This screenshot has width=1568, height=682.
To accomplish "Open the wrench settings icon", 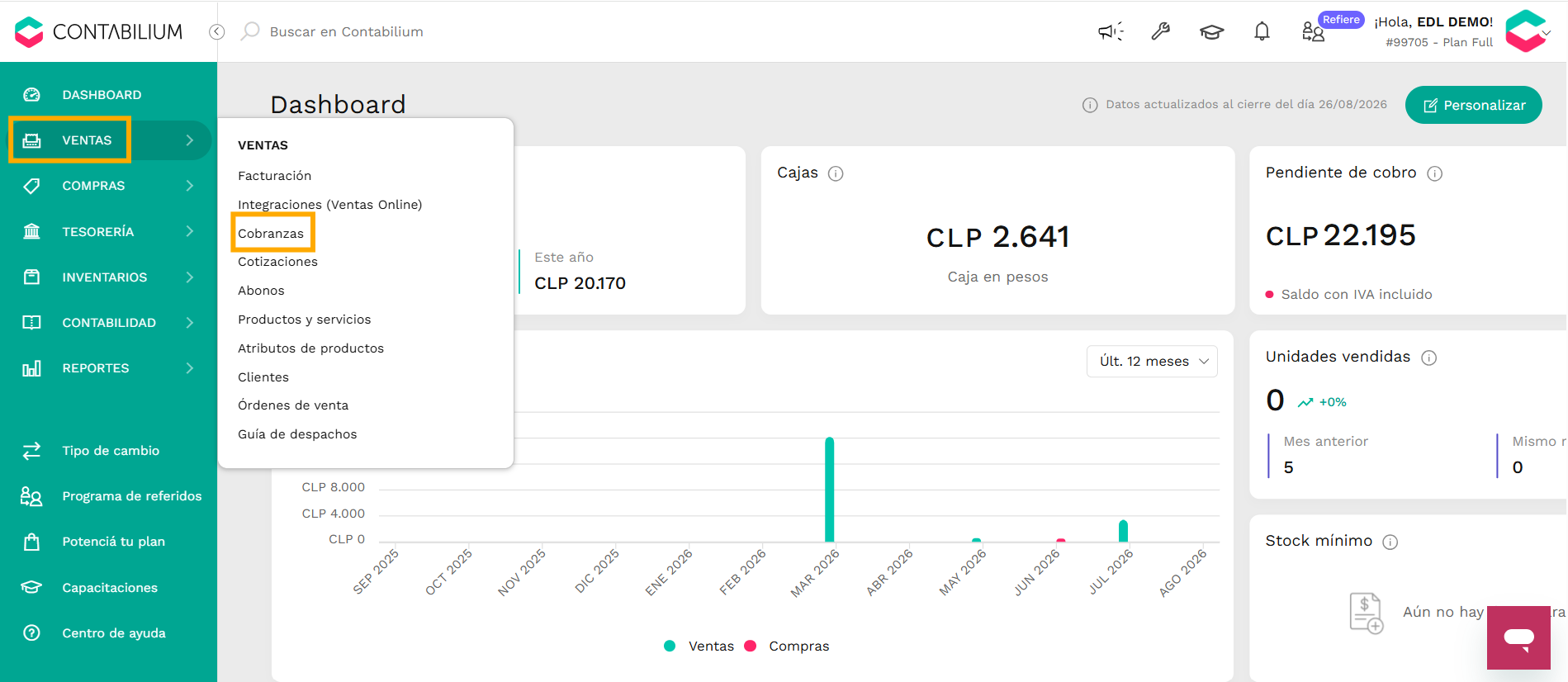I will tap(1161, 31).
